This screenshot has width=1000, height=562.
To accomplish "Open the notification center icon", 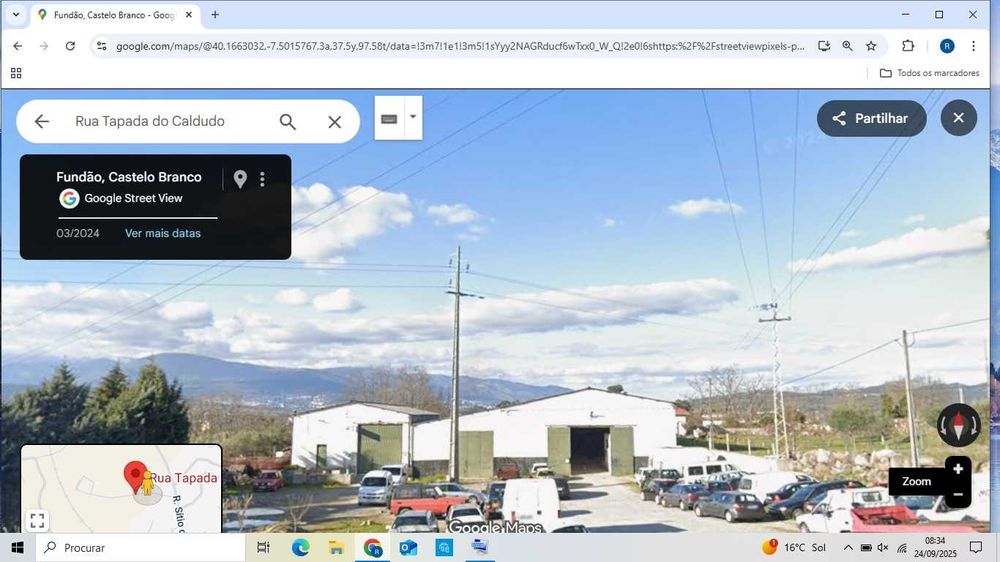I will 976,547.
